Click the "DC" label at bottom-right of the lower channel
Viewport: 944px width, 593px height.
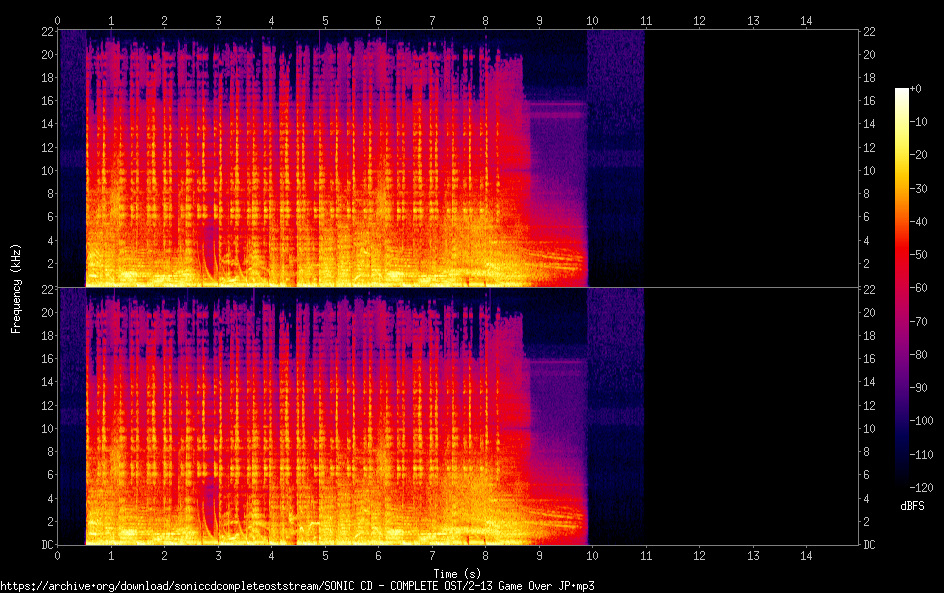[870, 544]
